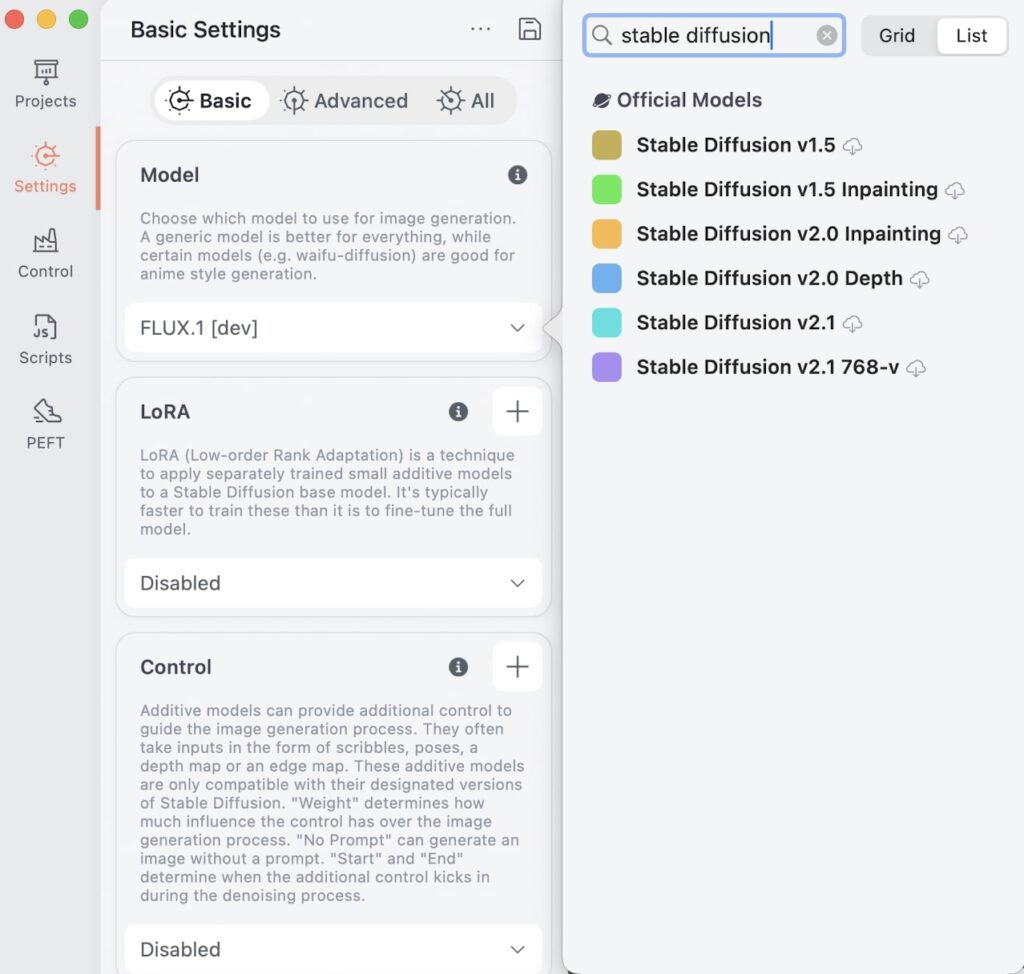Screen dimensions: 1024x974
Task: Click the Official Models planet icon
Action: point(601,100)
